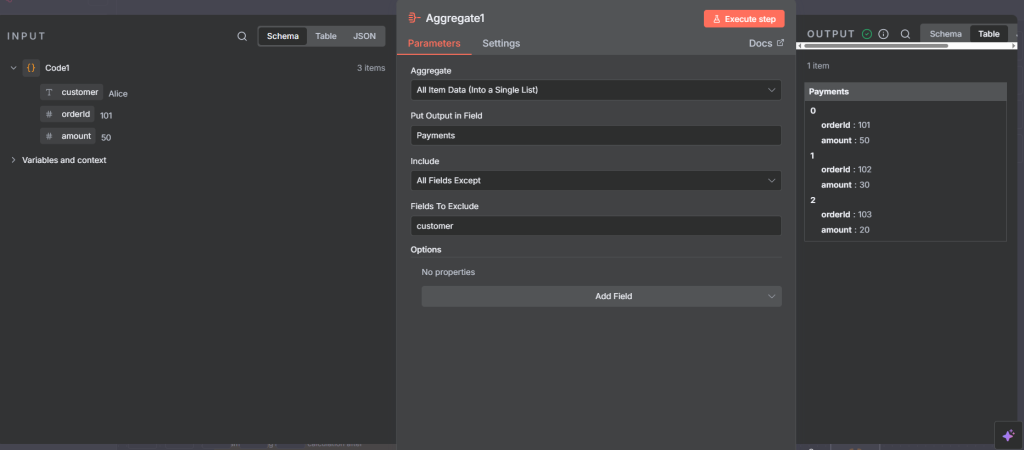
Task: Open the Aggregate dropdown
Action: [596, 90]
